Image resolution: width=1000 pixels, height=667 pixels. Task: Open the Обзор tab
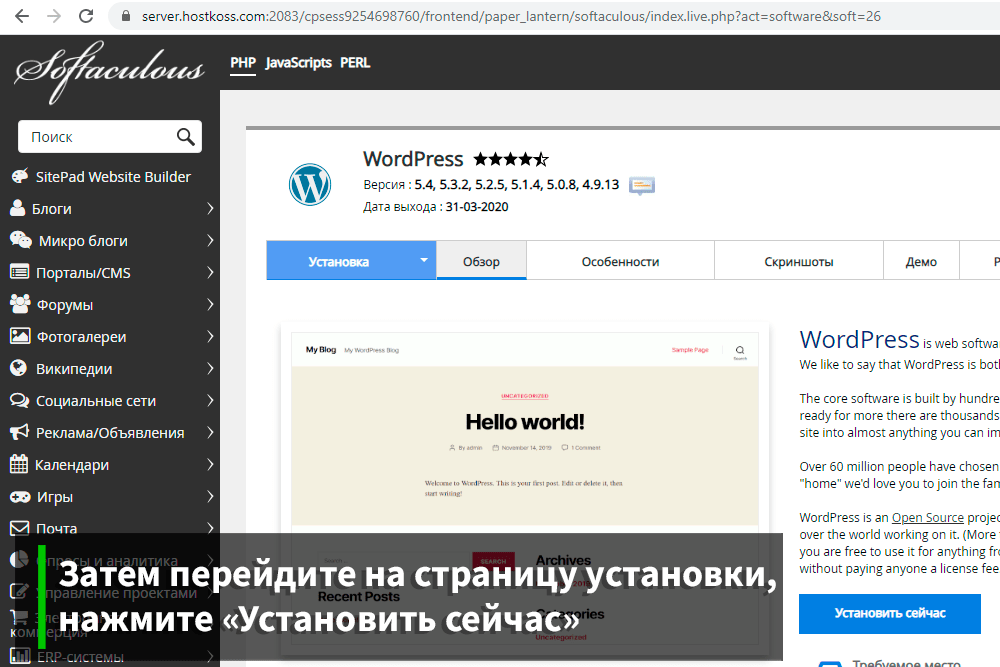point(482,261)
